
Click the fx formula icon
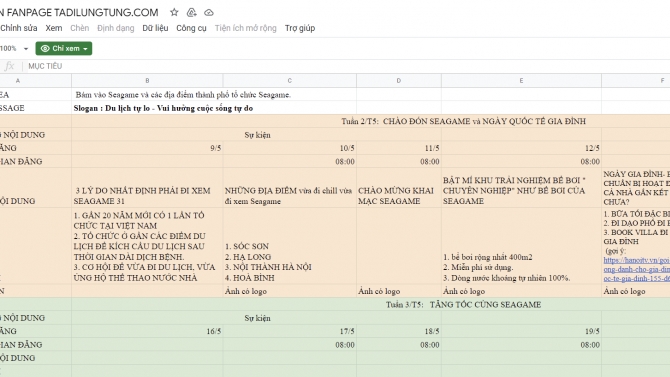pos(9,66)
